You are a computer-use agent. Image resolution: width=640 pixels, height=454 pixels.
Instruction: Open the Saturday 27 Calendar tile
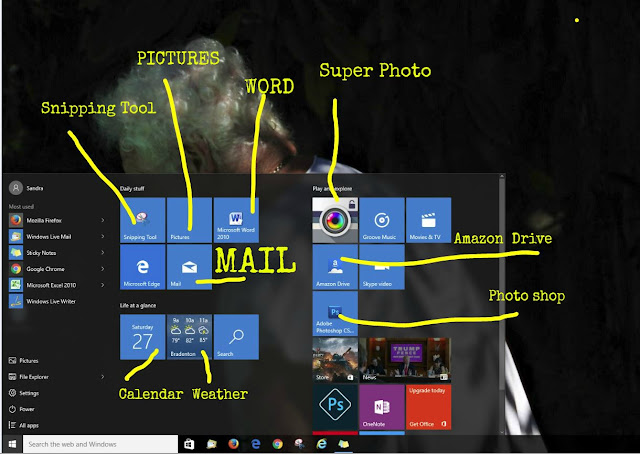point(142,337)
